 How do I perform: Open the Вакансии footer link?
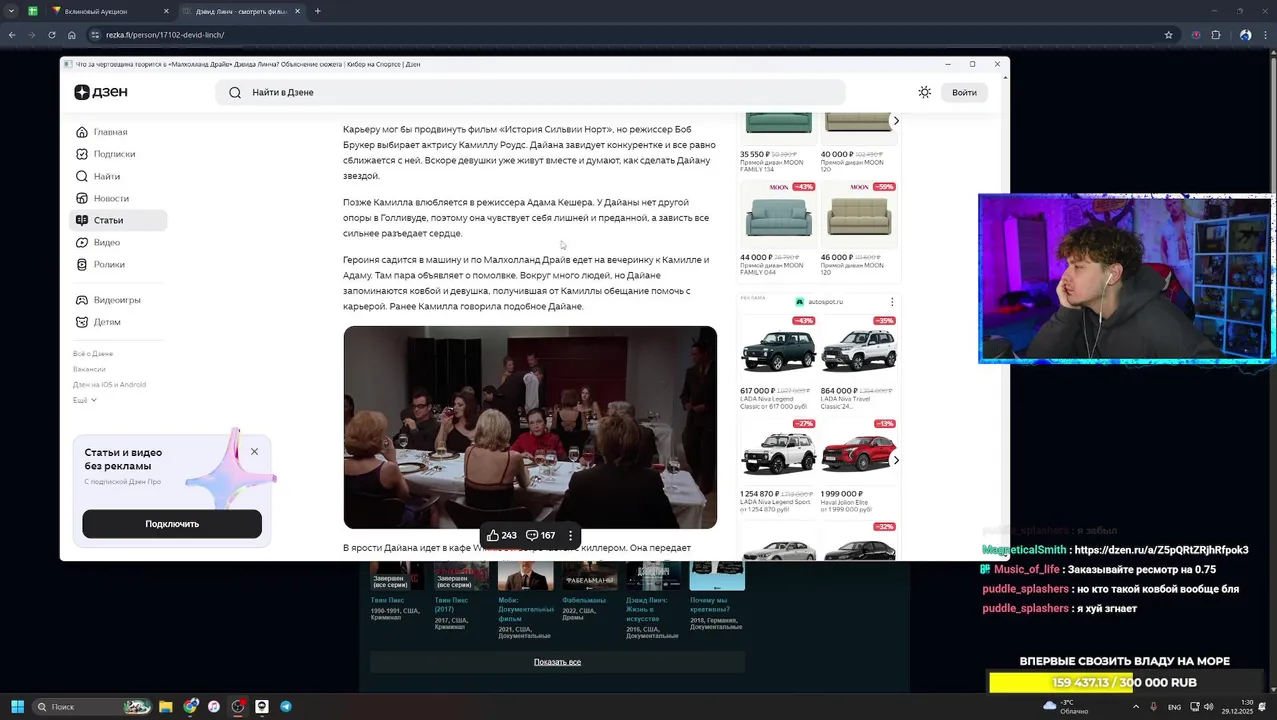click(89, 369)
